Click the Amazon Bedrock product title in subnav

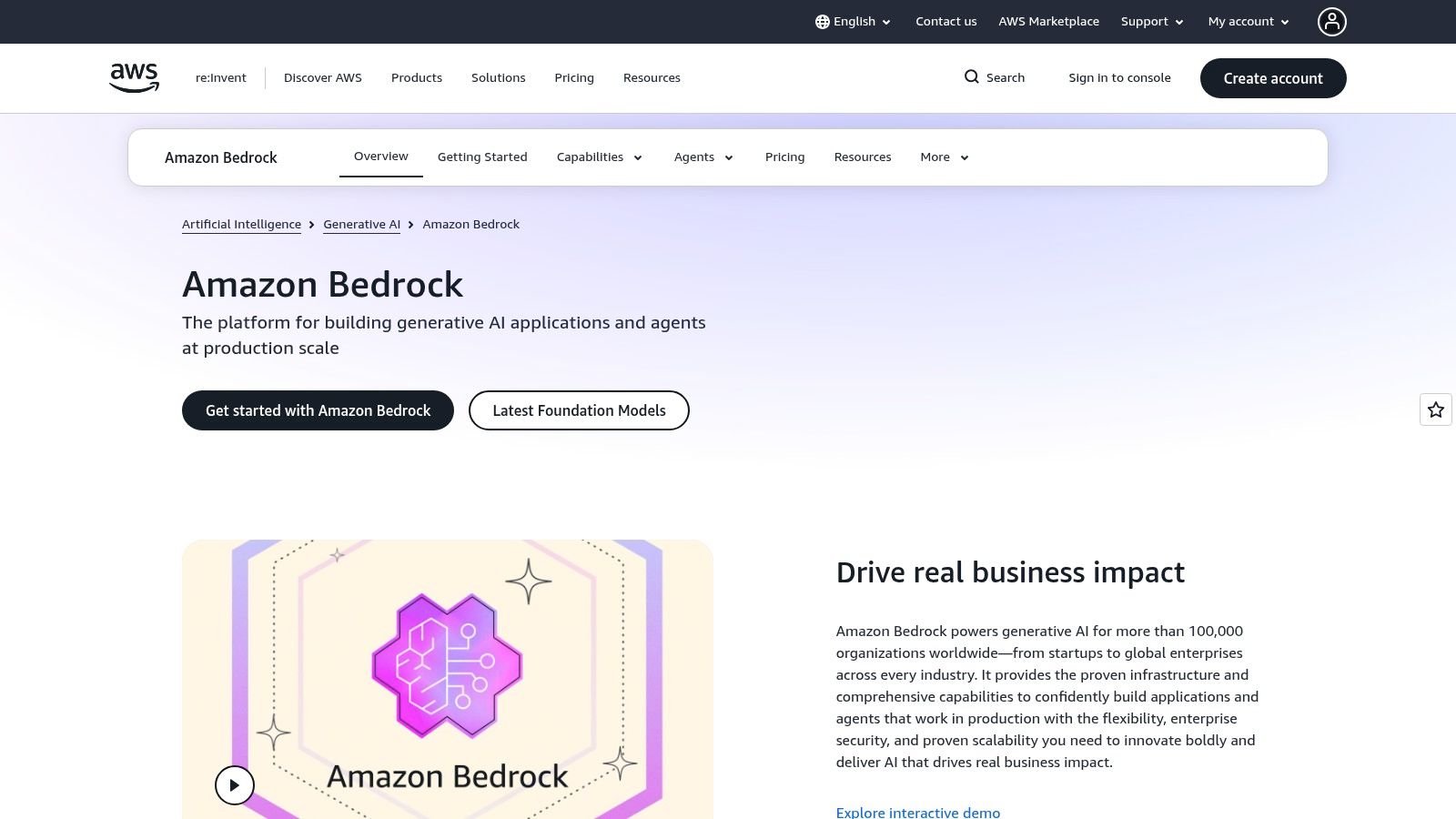click(x=221, y=157)
